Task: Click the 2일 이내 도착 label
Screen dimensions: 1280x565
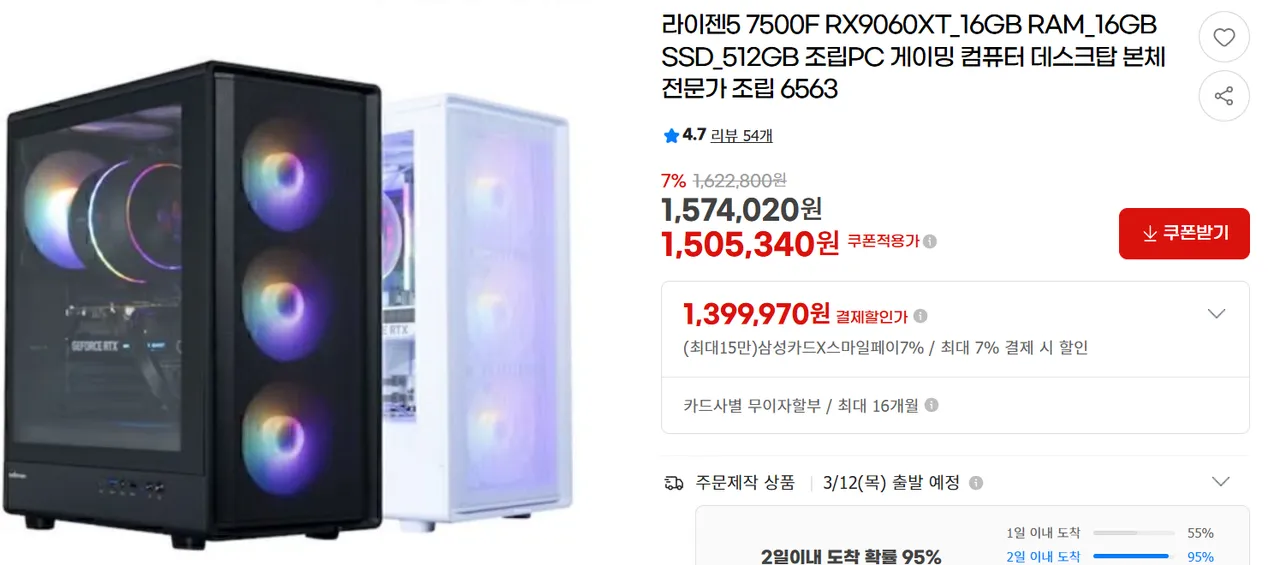Action: tap(1043, 556)
